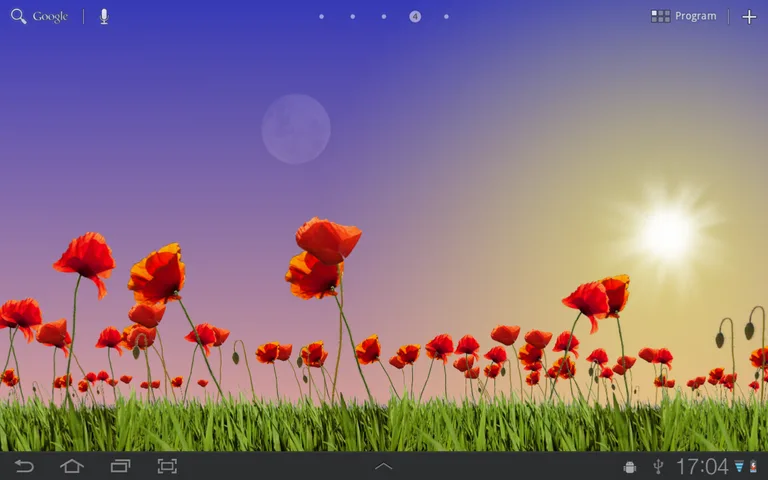The image size is (768, 480).
Task: Start voice search with the microphone icon
Action: (x=104, y=17)
